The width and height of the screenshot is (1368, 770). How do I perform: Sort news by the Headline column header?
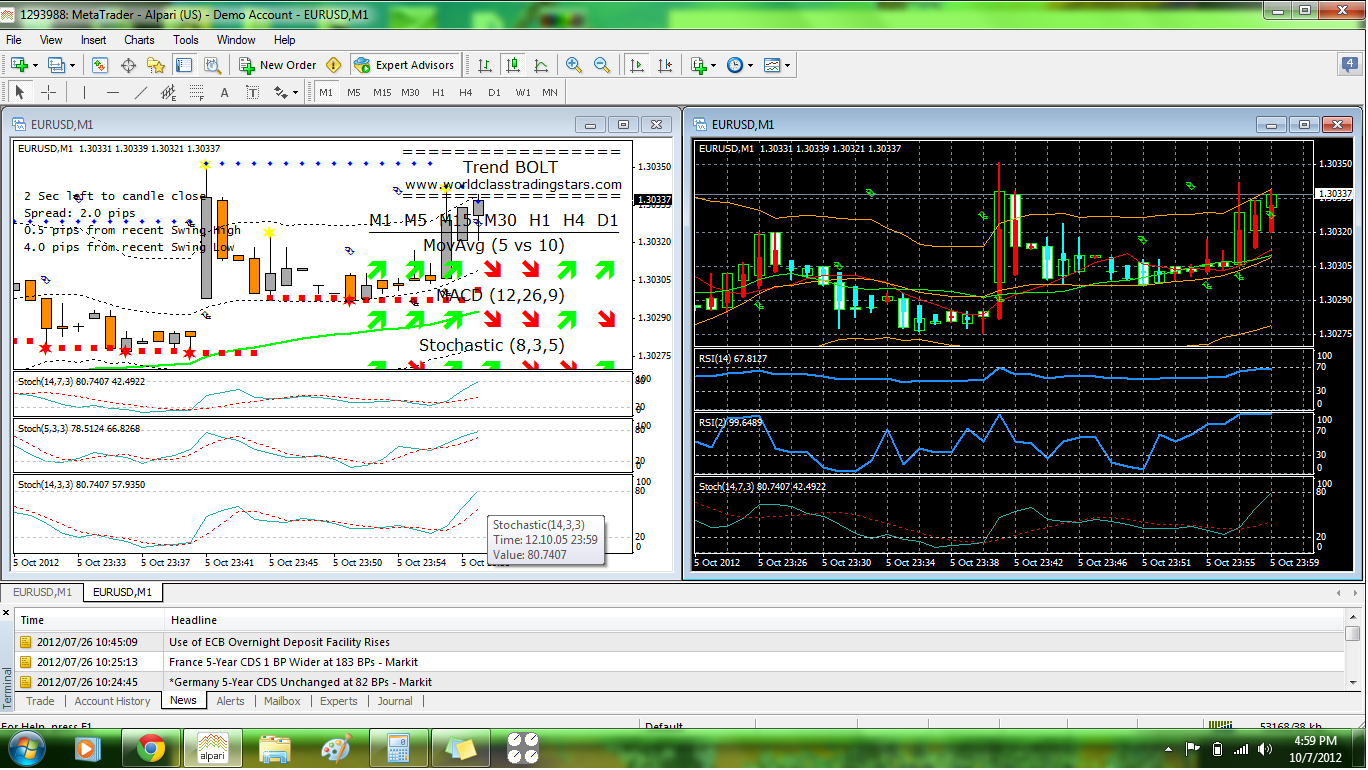(754, 620)
